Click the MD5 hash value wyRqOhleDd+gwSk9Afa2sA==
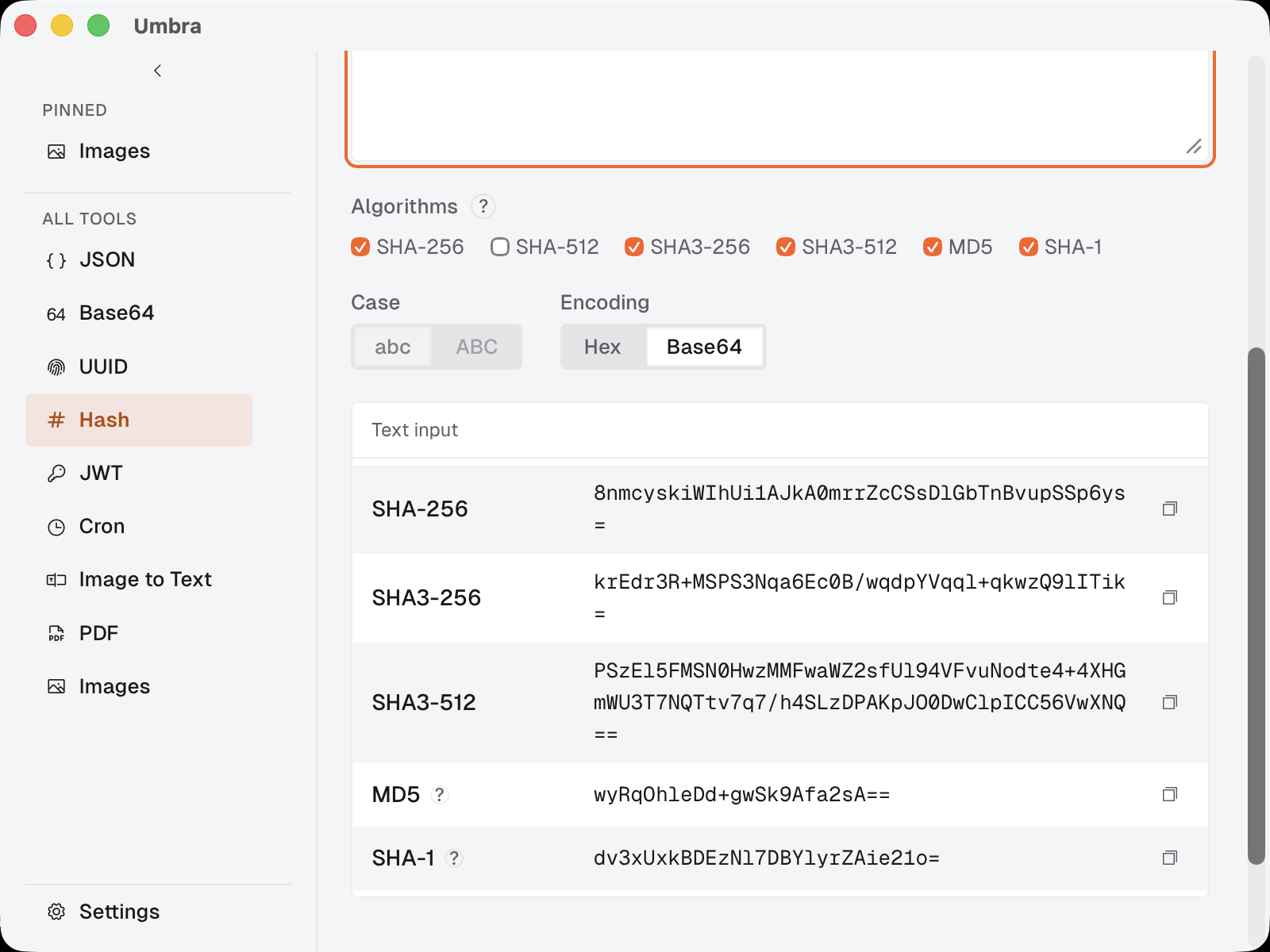 click(742, 794)
